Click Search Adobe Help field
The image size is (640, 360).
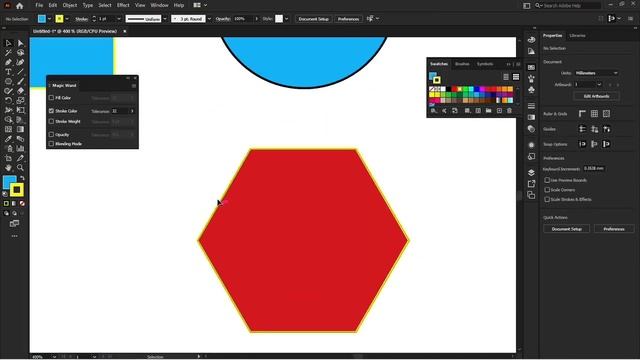pyautogui.click(x=571, y=6)
